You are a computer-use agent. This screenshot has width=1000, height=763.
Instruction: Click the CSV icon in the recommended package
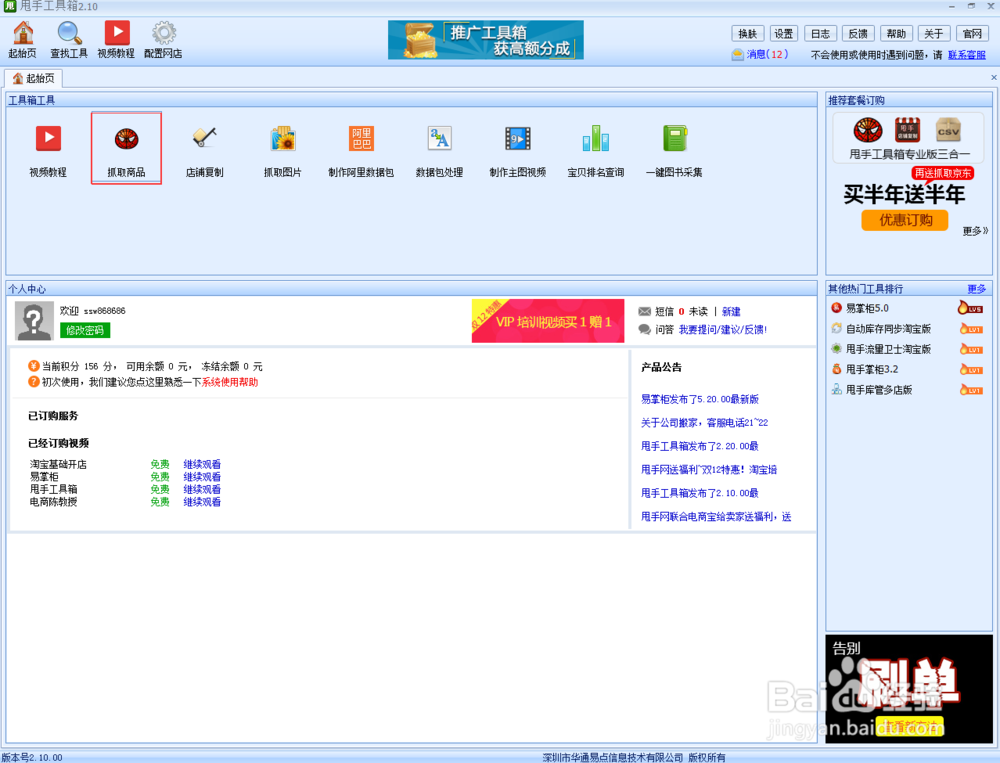point(948,130)
